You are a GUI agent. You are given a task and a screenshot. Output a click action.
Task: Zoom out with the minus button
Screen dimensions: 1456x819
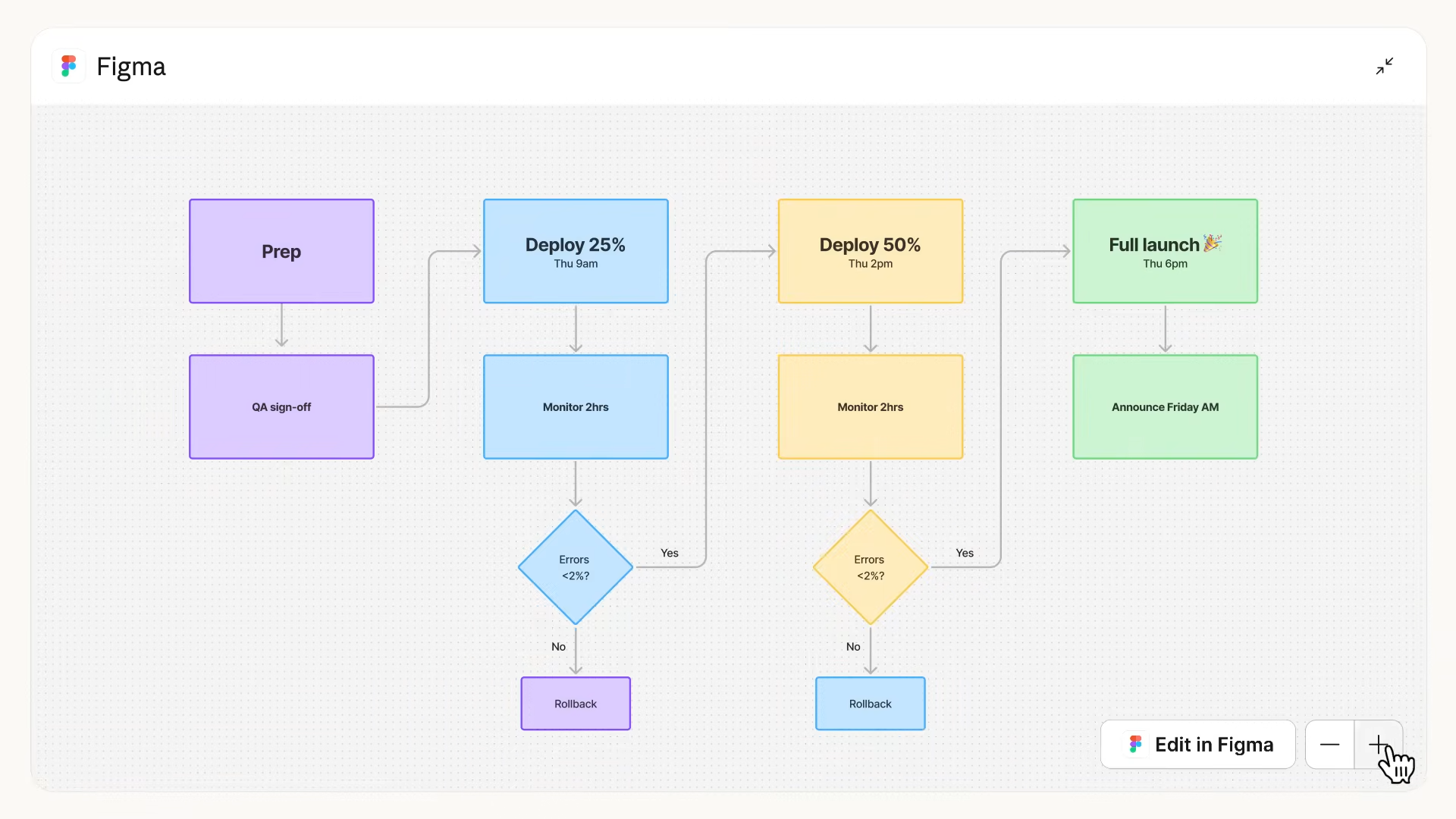(1329, 745)
